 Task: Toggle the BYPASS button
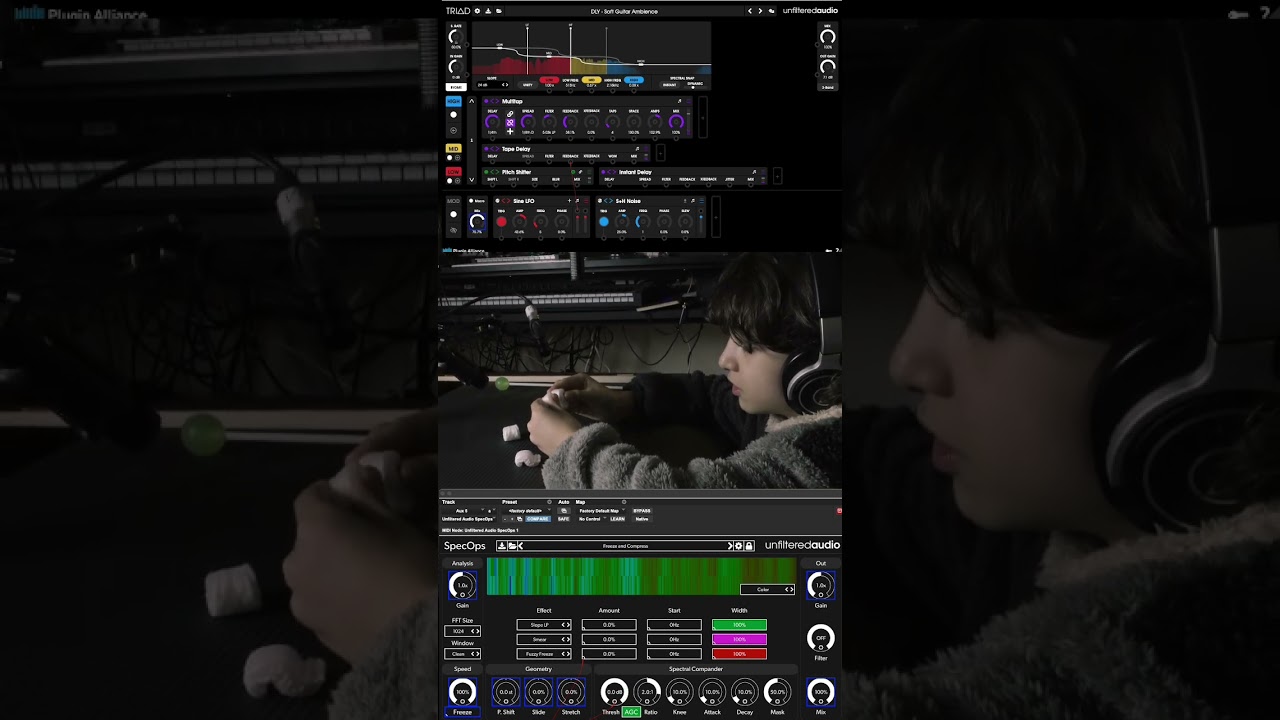point(642,511)
